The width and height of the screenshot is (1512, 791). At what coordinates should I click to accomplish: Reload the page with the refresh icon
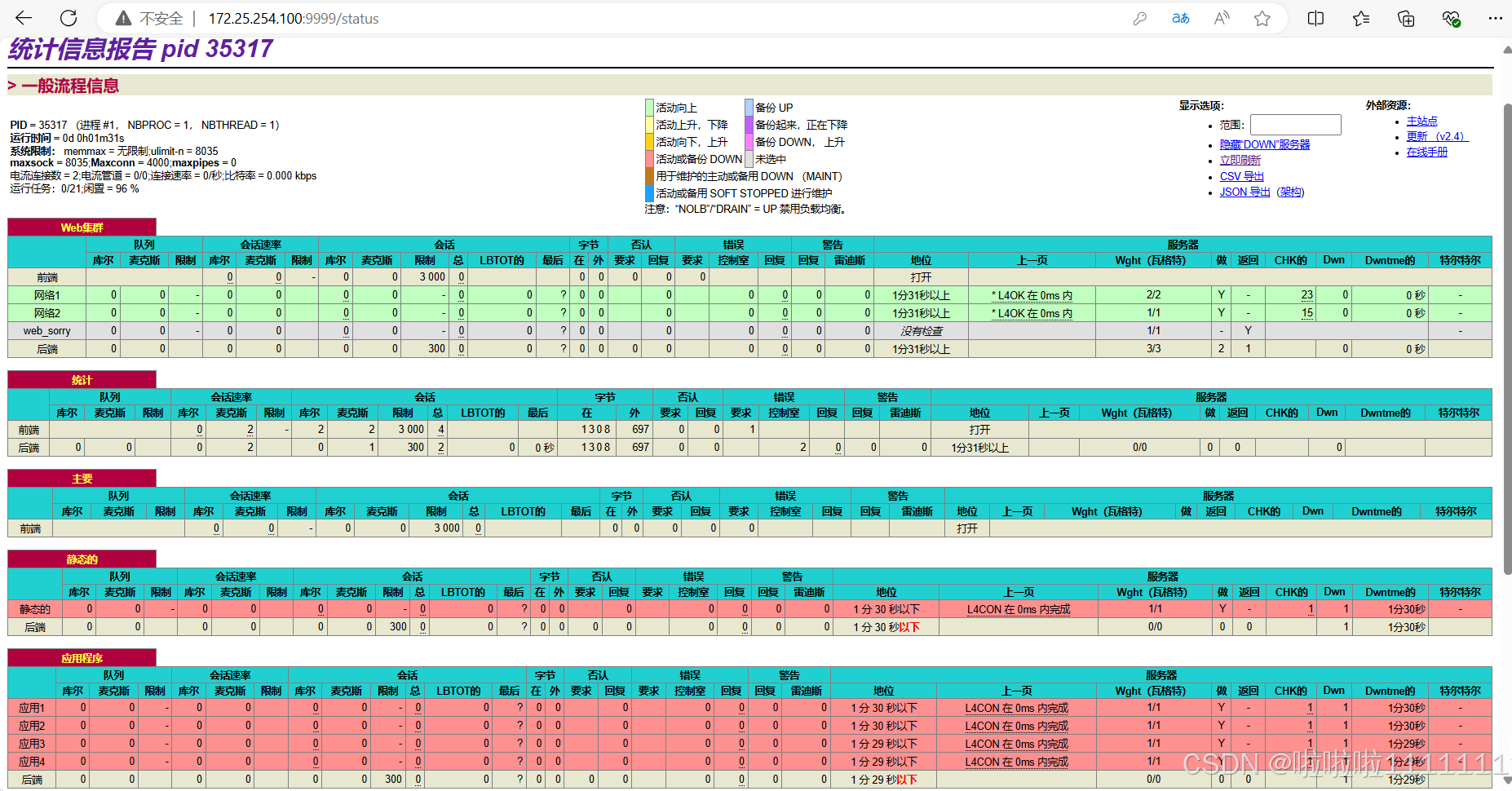(x=69, y=18)
